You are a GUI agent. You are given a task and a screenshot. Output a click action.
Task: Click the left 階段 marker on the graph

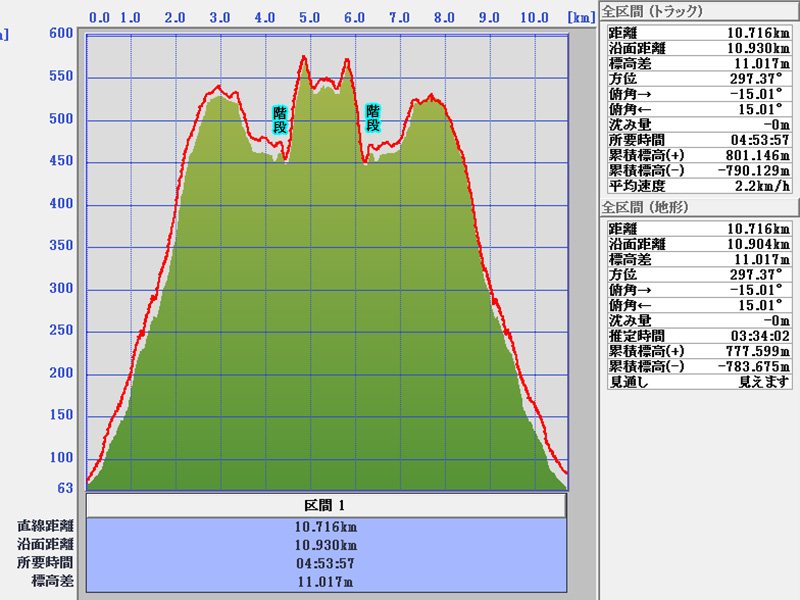[x=280, y=120]
